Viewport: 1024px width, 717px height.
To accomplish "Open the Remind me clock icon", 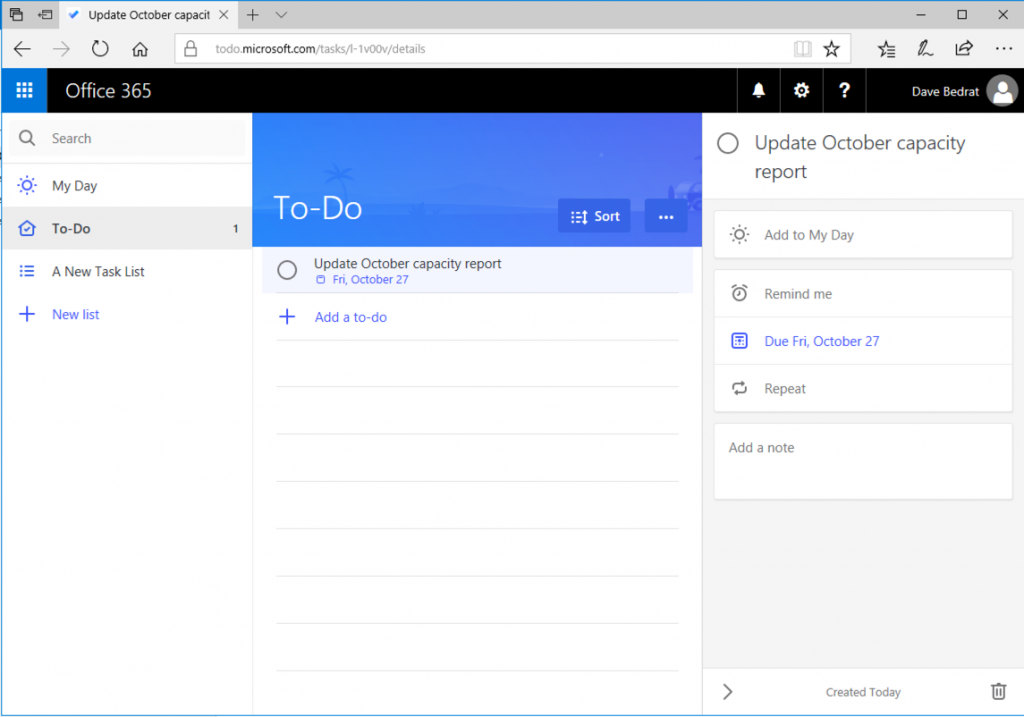I will (739, 293).
